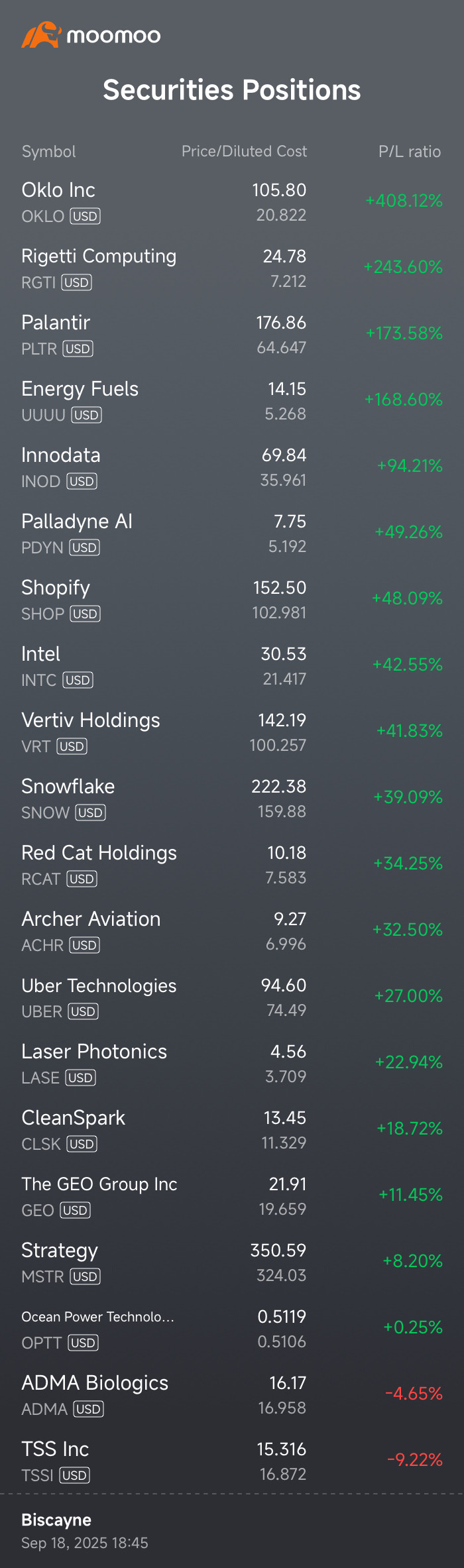Image resolution: width=464 pixels, height=1568 pixels.
Task: Click the Biscayne username at bottom
Action: (56, 1520)
